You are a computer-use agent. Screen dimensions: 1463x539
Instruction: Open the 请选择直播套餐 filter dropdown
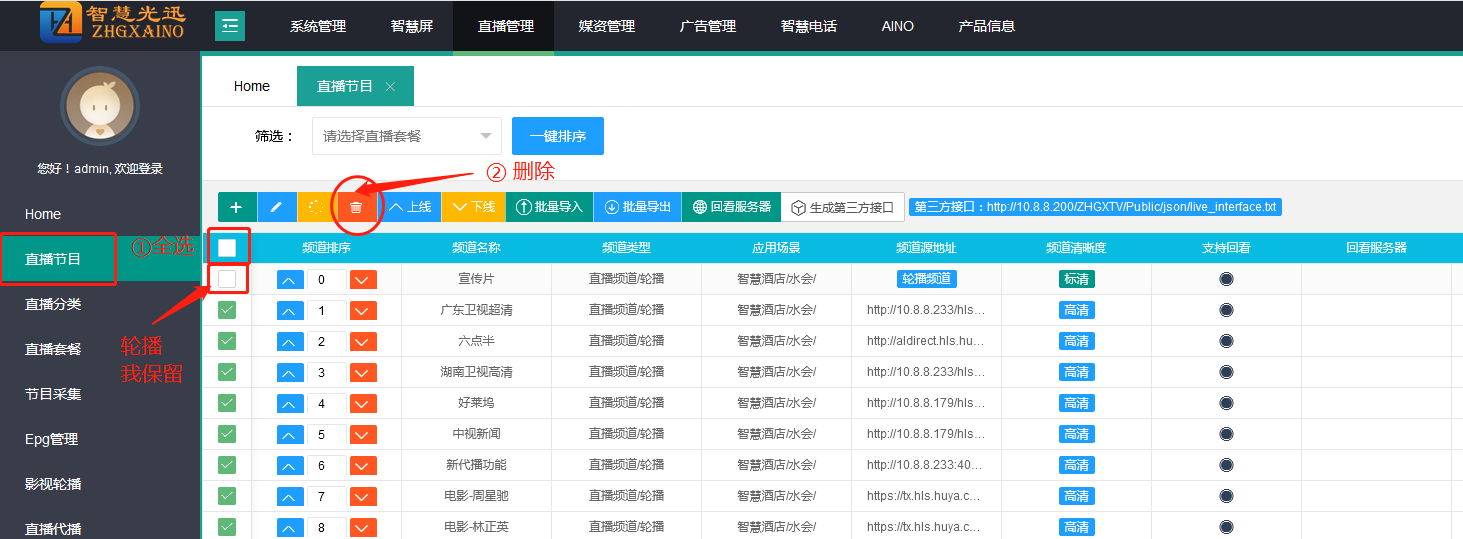tap(407, 136)
